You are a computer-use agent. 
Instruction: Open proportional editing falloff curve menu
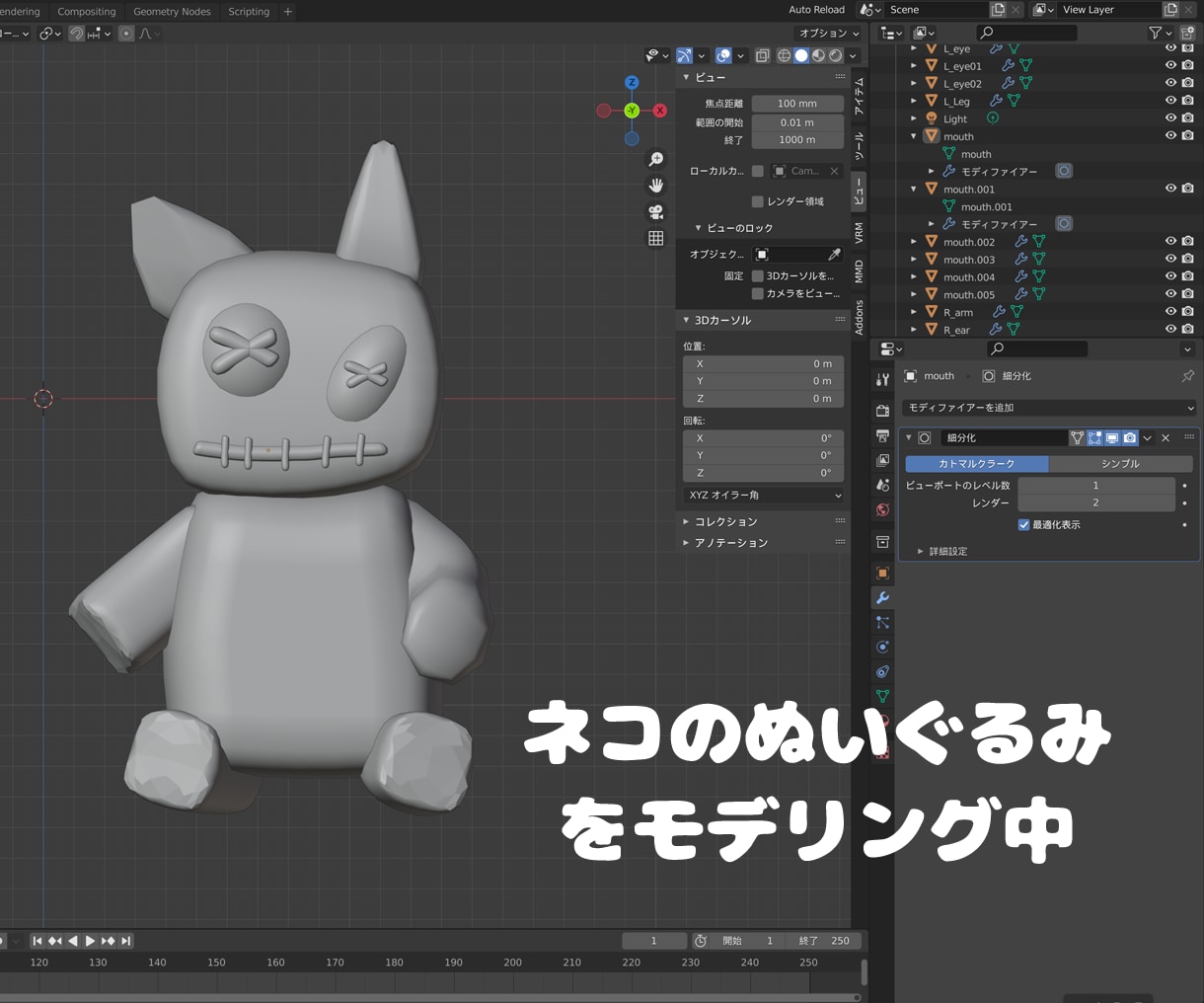[x=148, y=34]
